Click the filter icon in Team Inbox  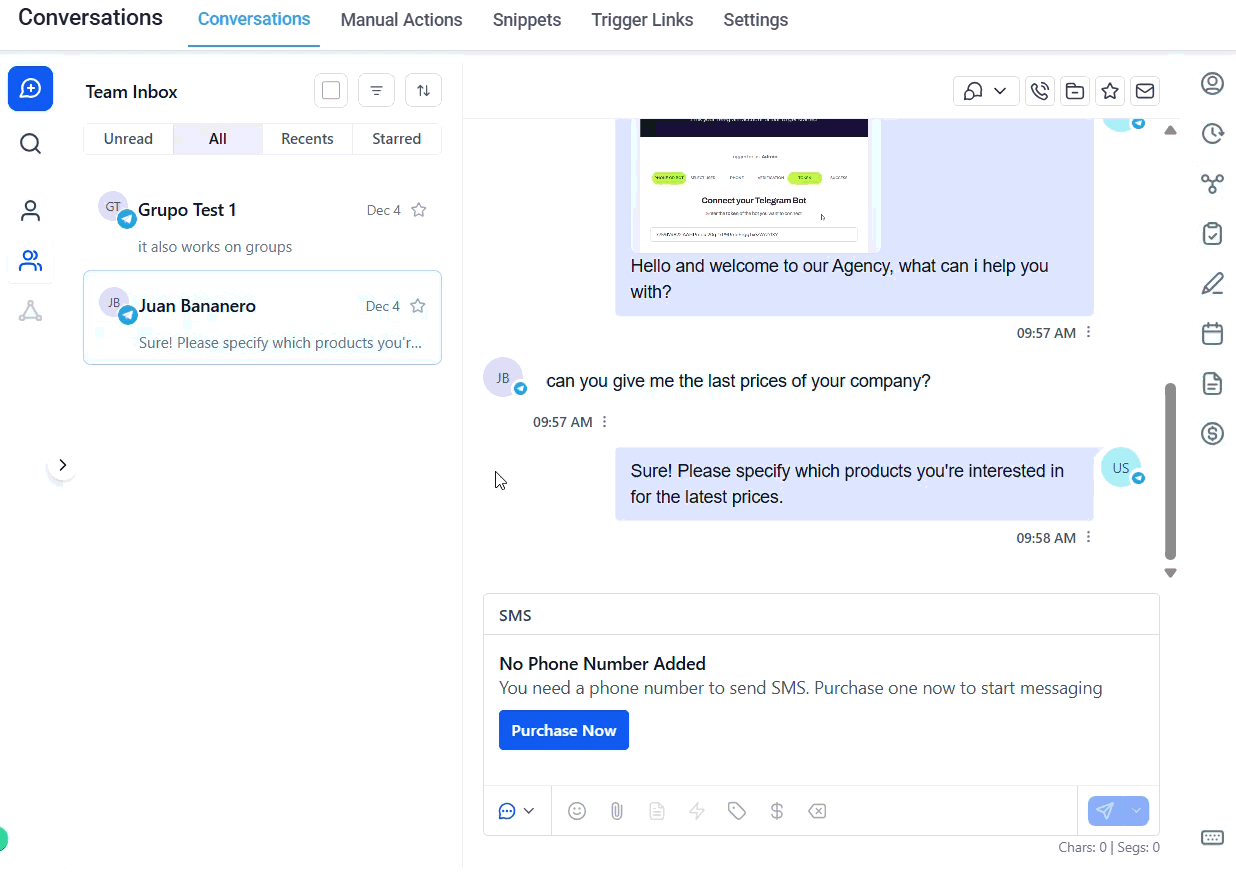pyautogui.click(x=376, y=91)
